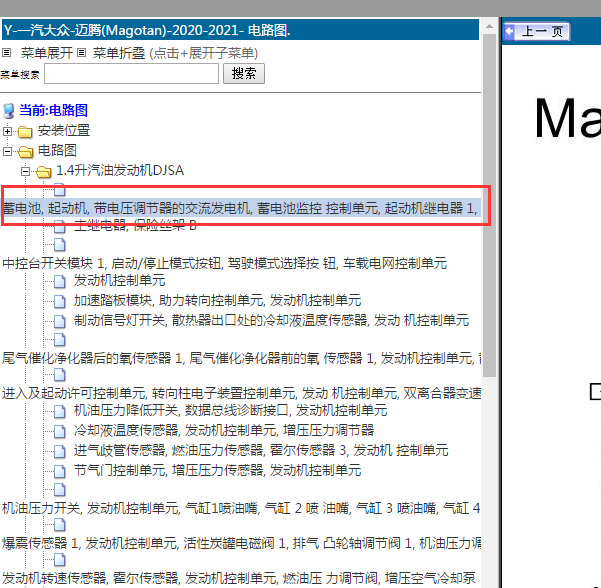Open 爆震传感器 1, 发动机控制单元, 活性炭罐电磁阀 entry
This screenshot has height=588, width=601.
241,543
